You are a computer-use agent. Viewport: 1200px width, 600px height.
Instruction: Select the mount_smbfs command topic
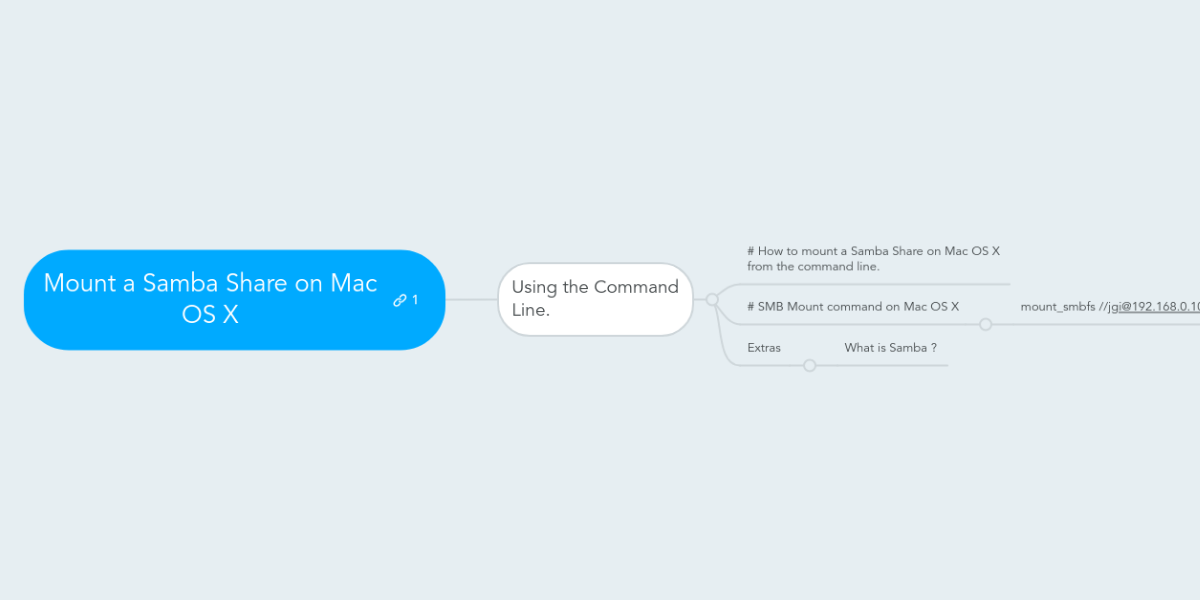click(x=1110, y=307)
